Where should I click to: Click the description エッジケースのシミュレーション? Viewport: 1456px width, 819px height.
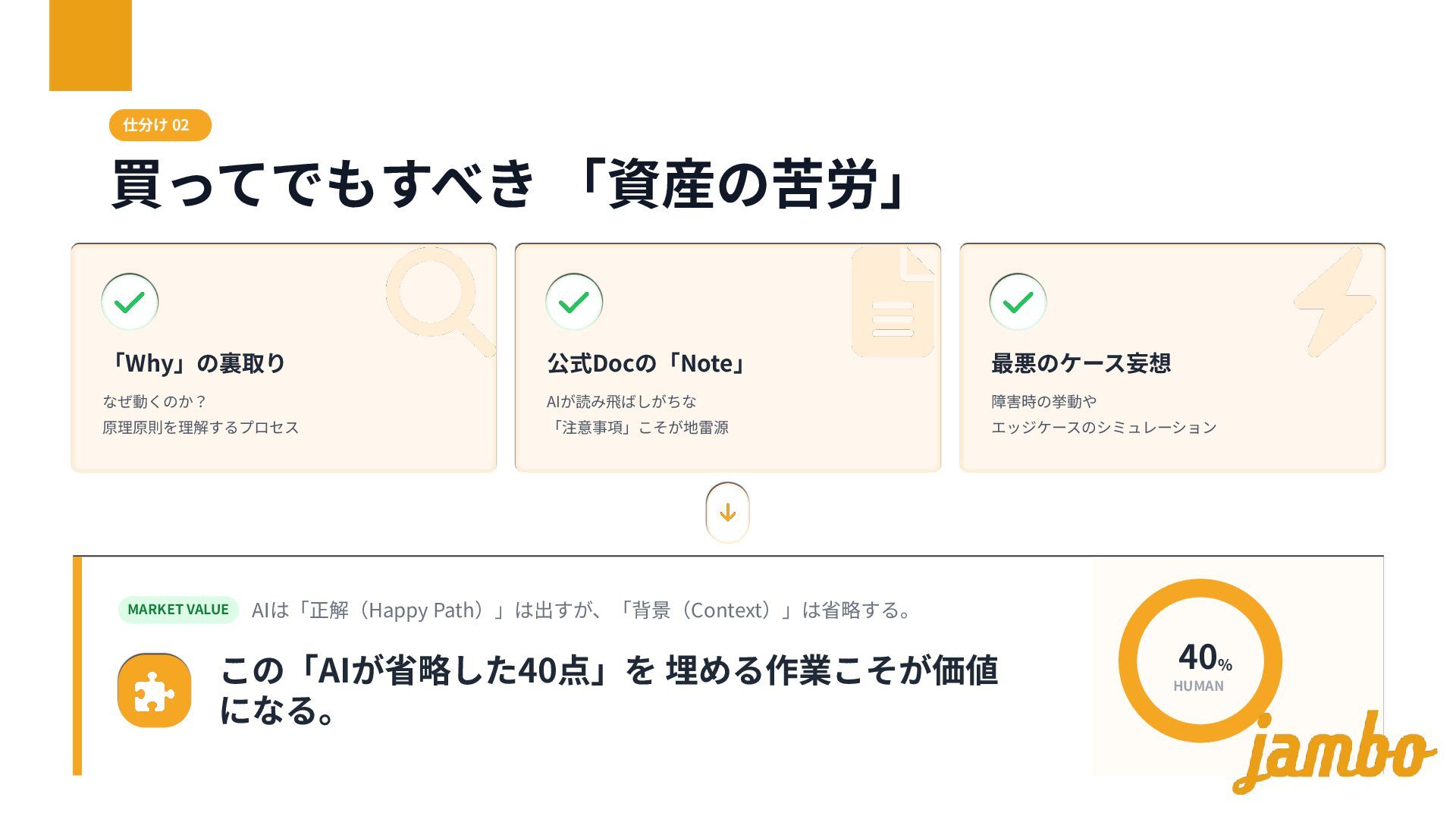[1104, 428]
